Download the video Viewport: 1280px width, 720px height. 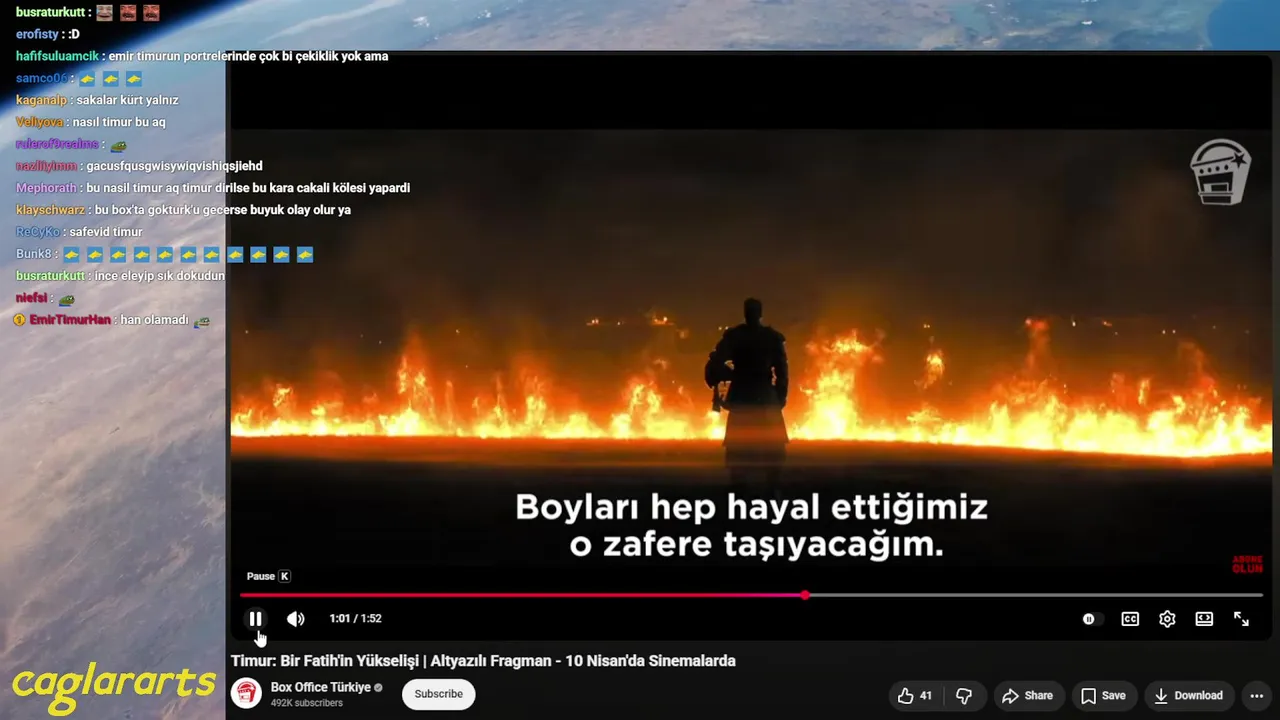[x=1189, y=696]
